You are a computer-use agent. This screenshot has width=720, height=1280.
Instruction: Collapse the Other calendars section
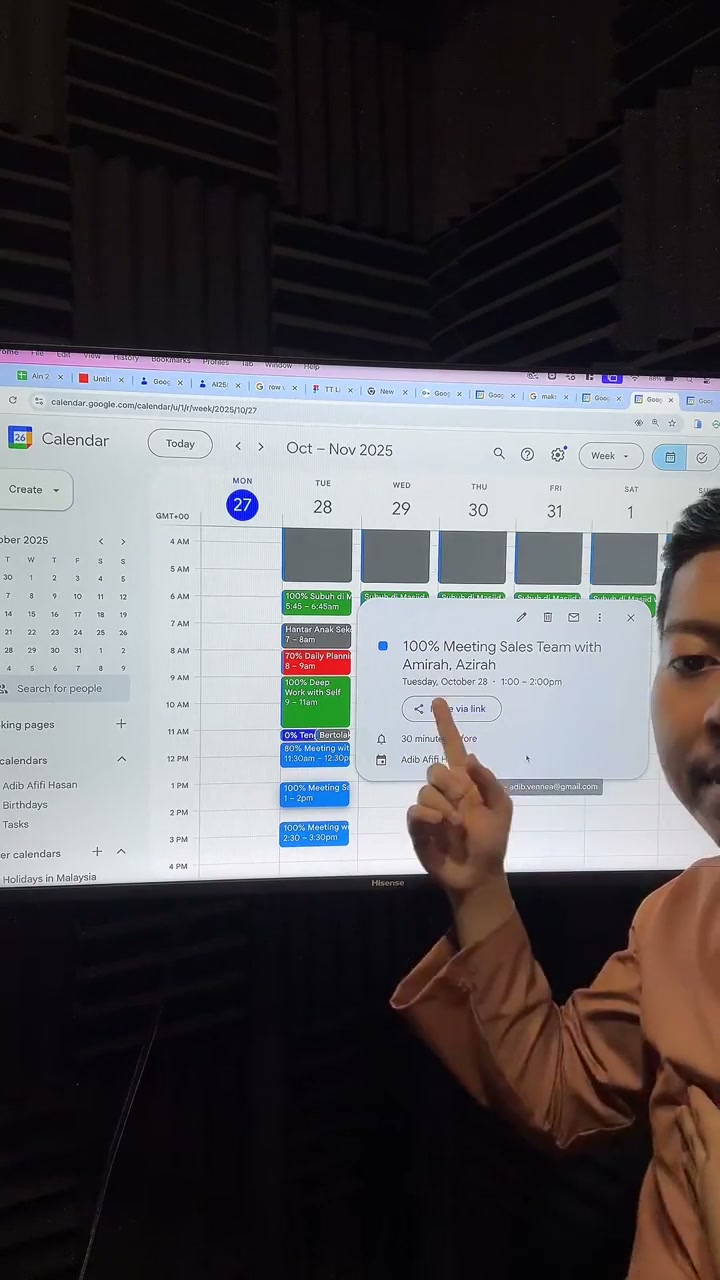(121, 851)
